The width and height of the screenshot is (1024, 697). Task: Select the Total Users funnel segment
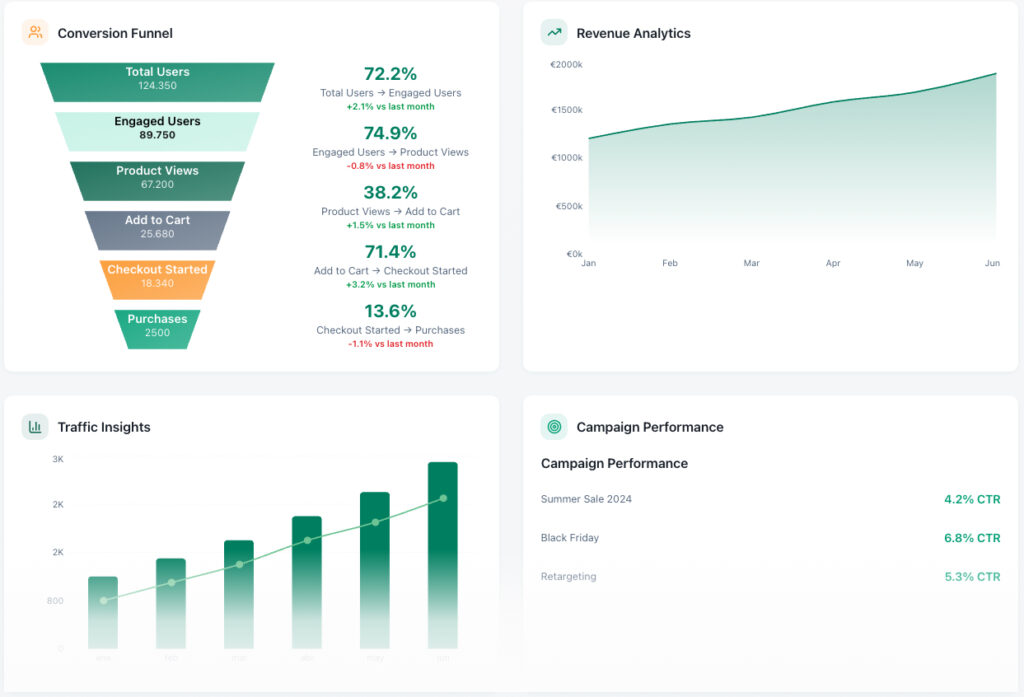tap(156, 79)
